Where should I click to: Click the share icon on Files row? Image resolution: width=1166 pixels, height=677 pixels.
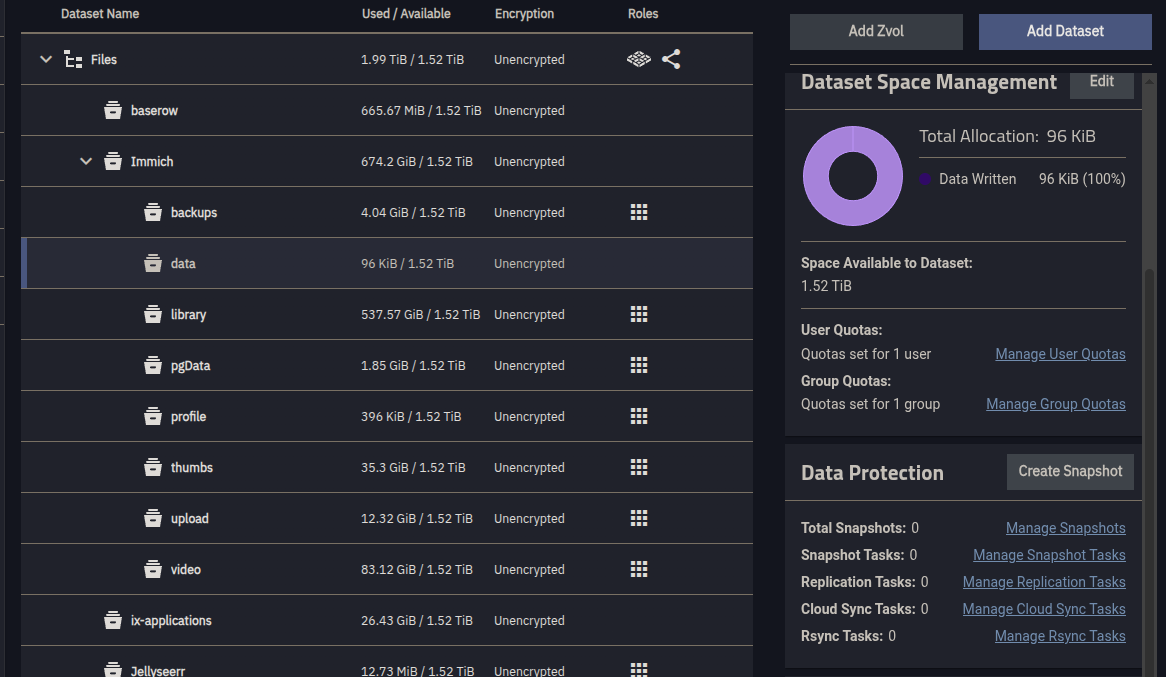671,60
